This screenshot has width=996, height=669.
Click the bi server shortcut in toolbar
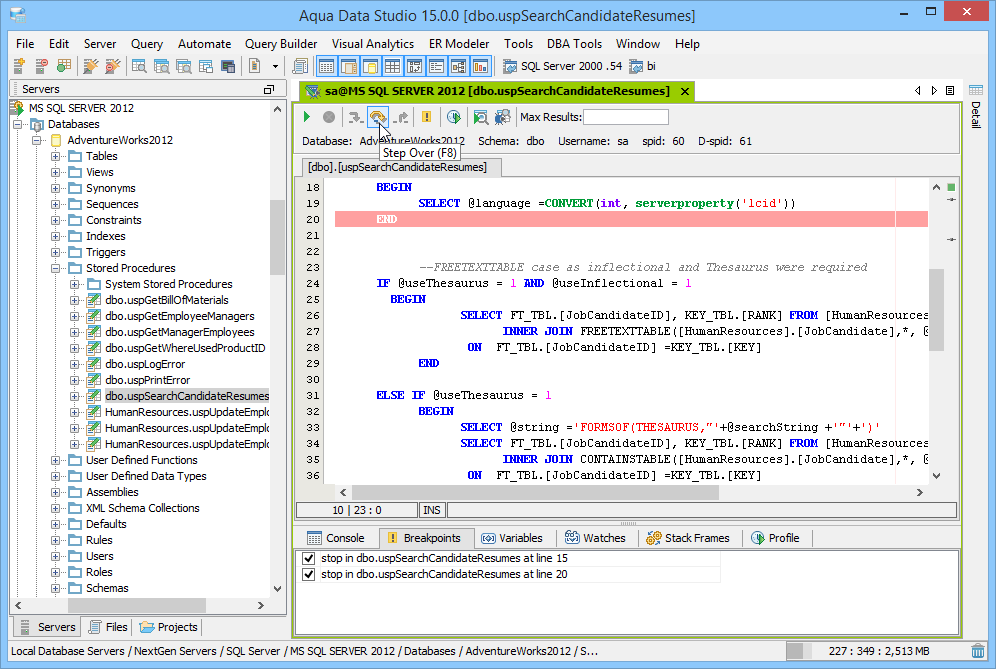pos(642,66)
